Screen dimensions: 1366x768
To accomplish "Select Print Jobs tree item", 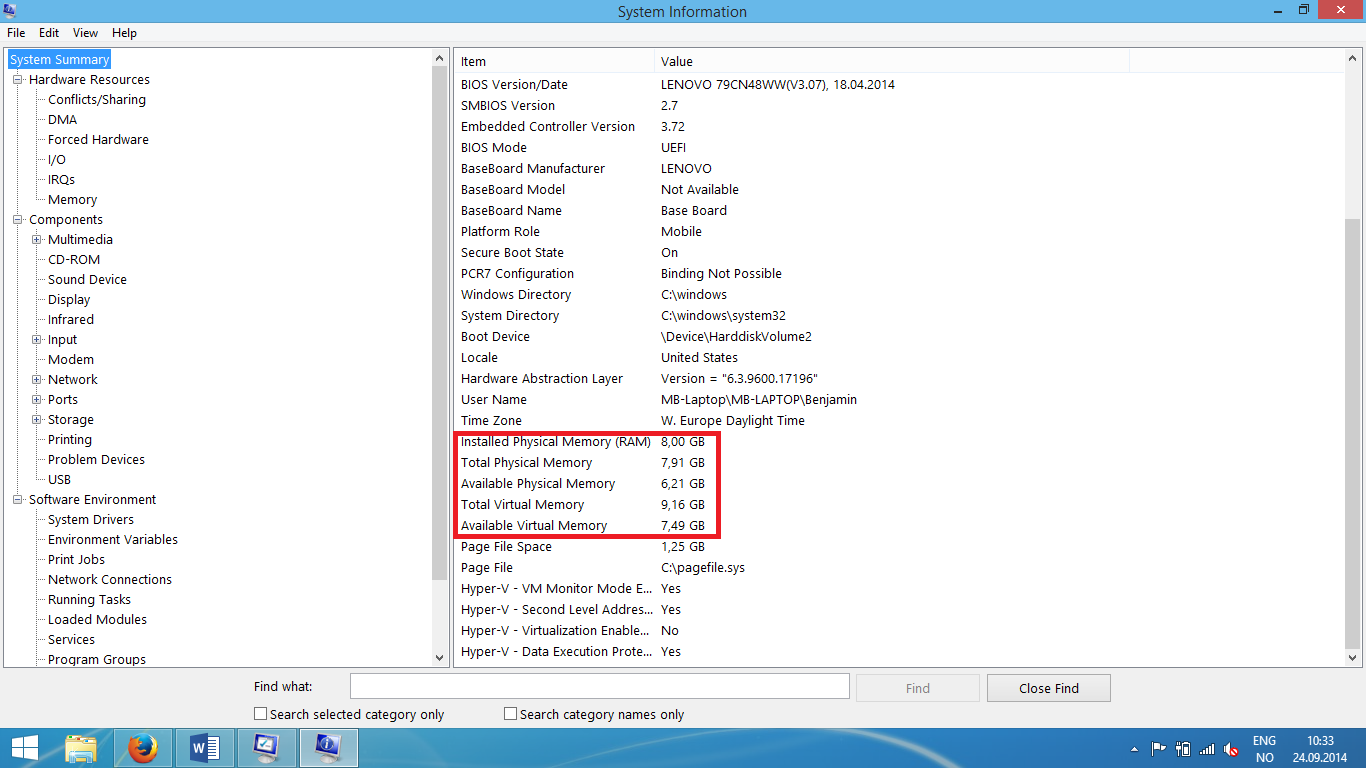I will (77, 560).
